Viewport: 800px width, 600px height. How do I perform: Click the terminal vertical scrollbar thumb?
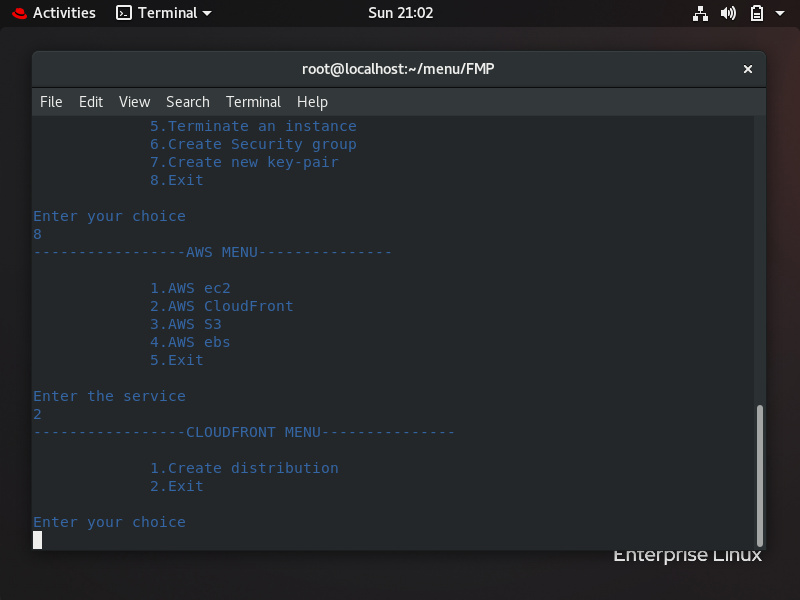760,476
